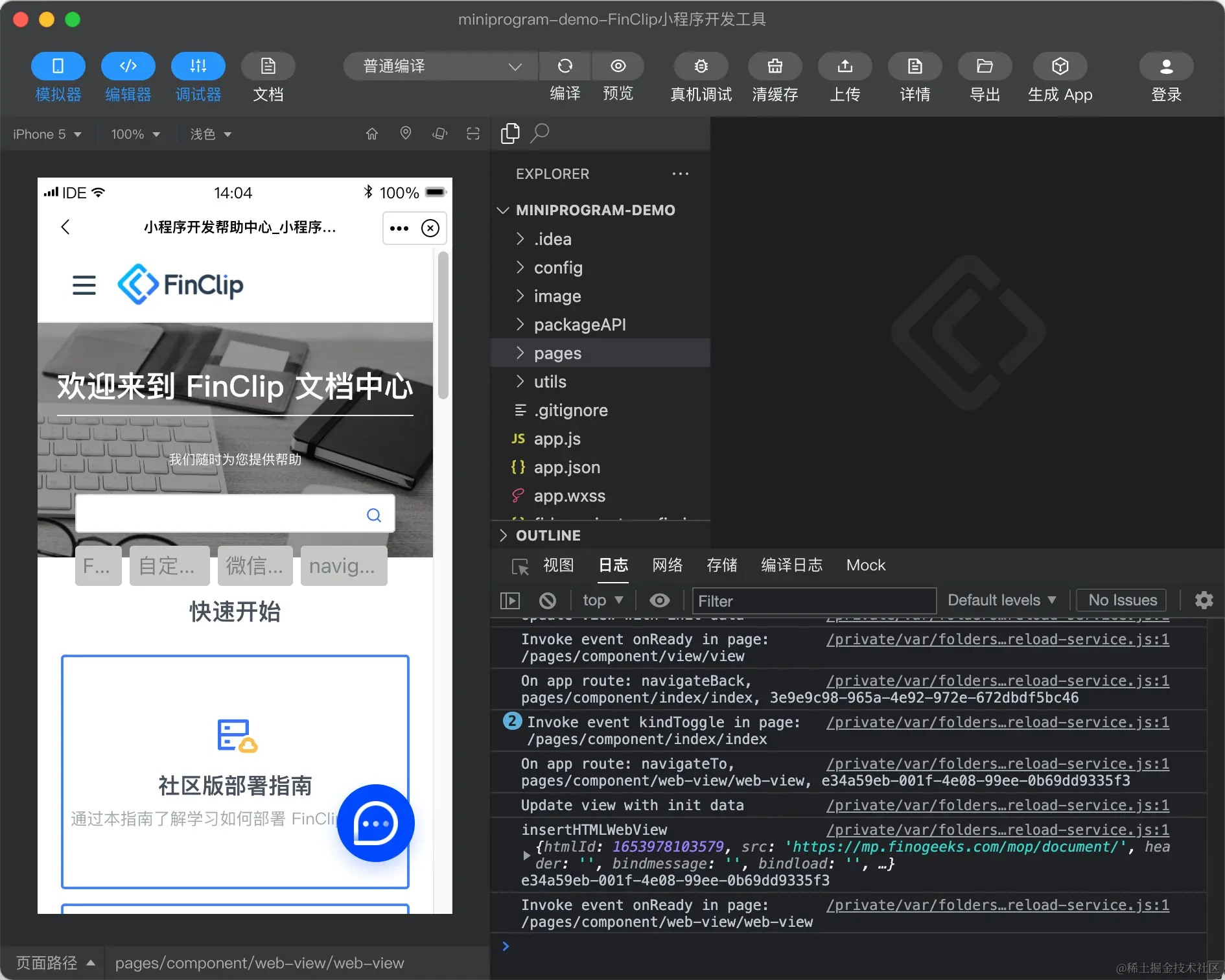Open the app.js file
Image resolution: width=1225 pixels, height=980 pixels.
(x=600, y=439)
